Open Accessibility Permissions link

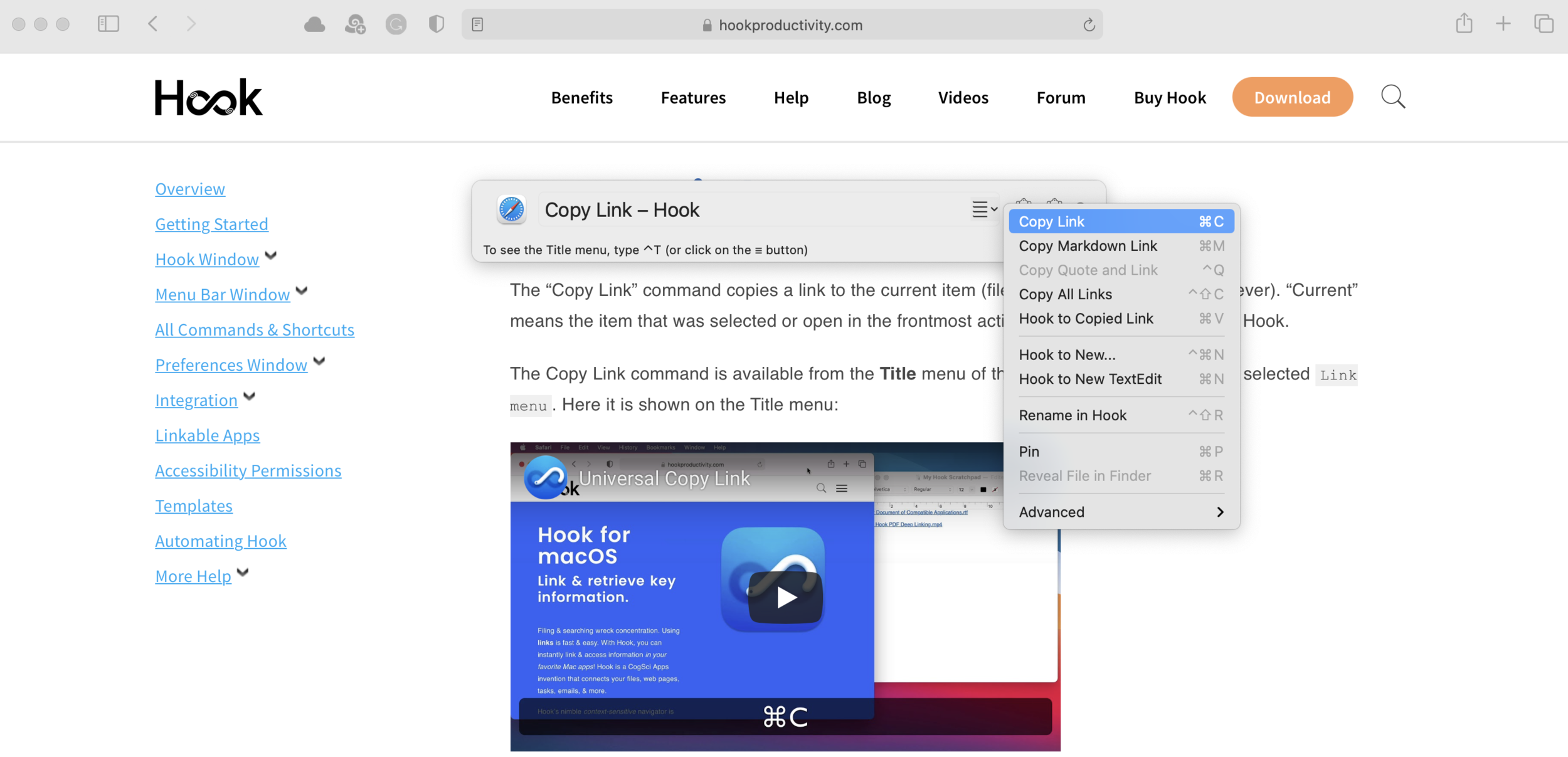[248, 470]
